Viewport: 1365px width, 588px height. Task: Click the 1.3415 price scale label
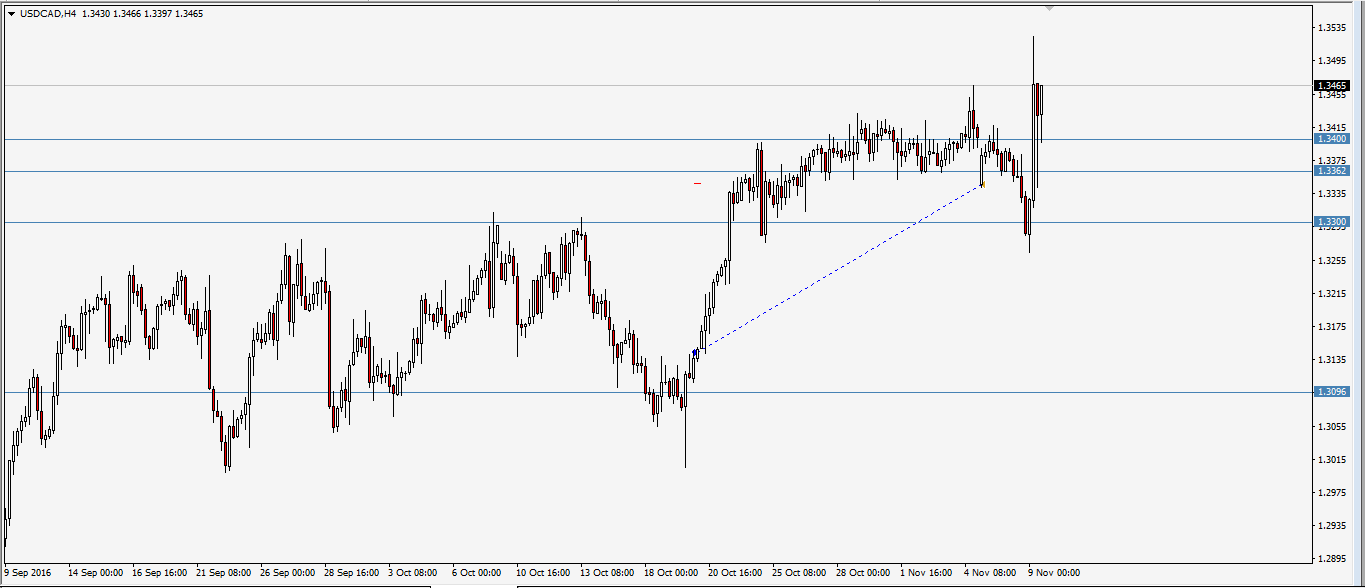1333,127
